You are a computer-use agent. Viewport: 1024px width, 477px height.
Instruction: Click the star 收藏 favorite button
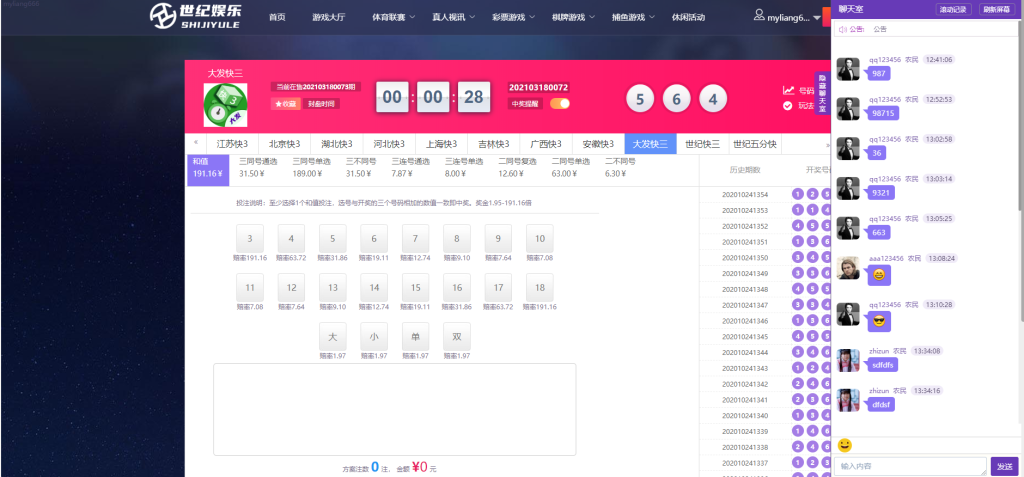point(285,104)
